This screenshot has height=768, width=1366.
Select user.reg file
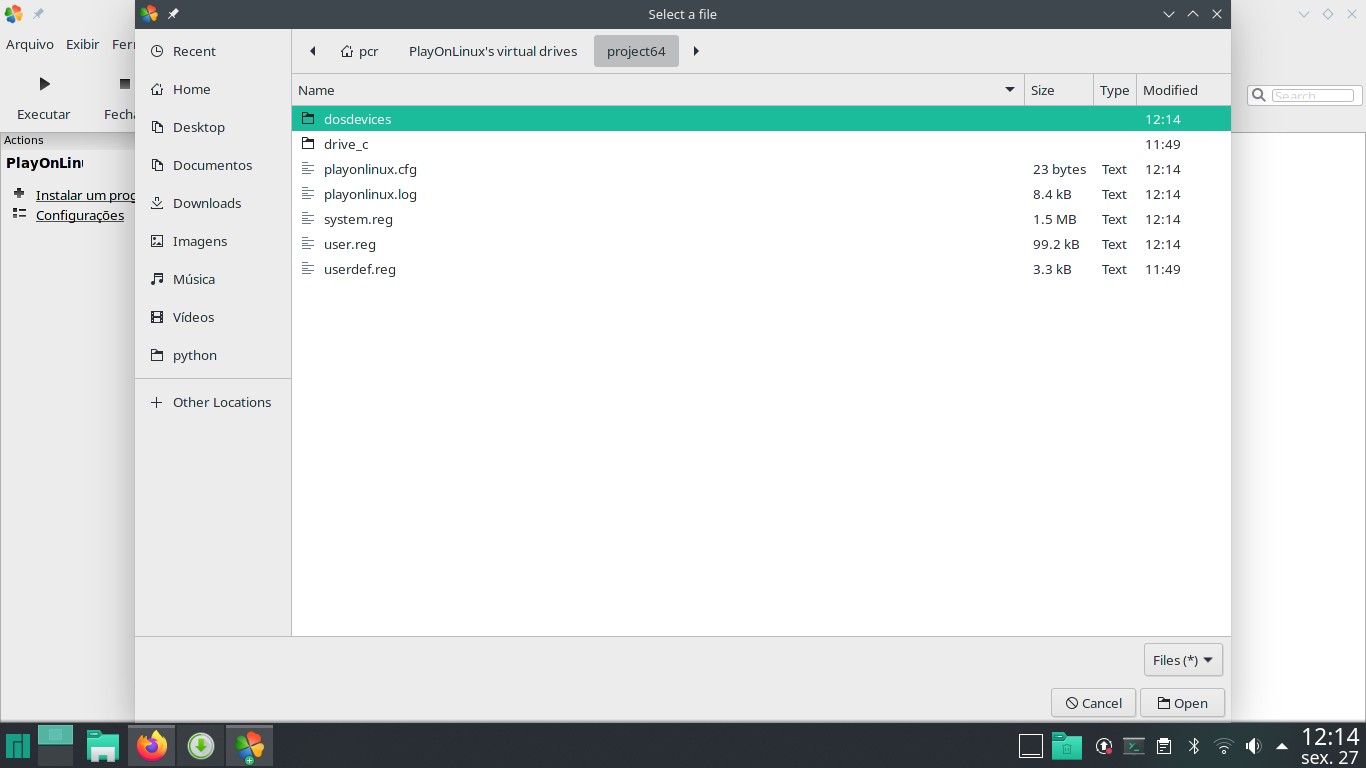click(x=761, y=244)
